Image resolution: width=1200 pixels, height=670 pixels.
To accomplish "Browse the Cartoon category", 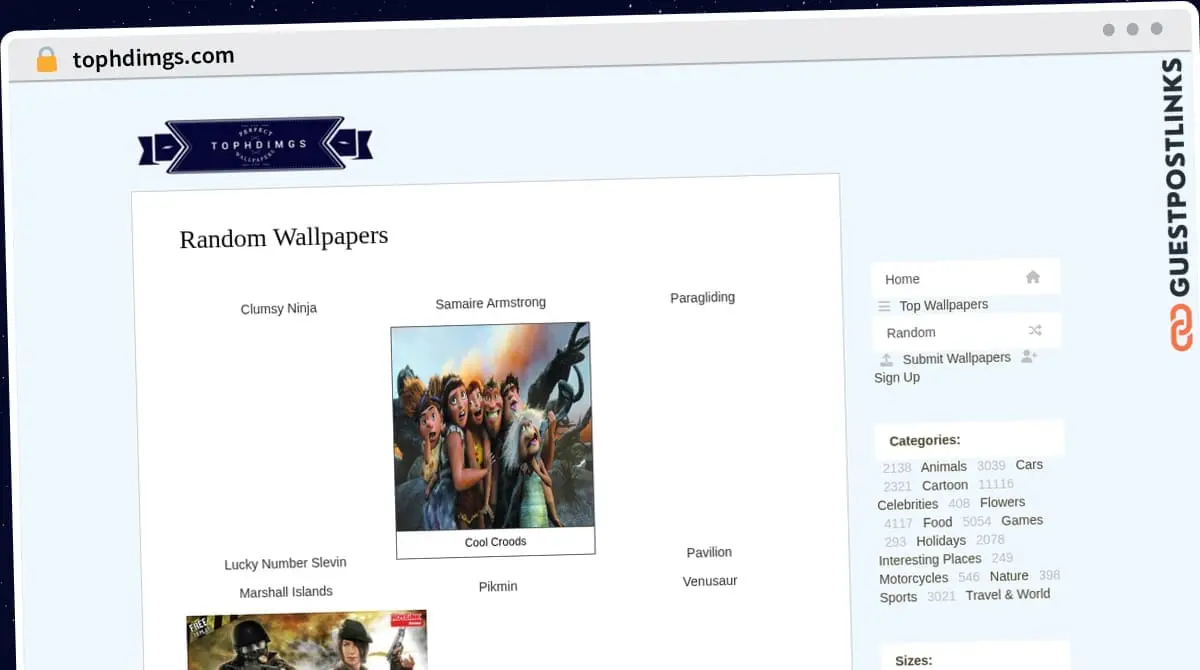I will 944,485.
